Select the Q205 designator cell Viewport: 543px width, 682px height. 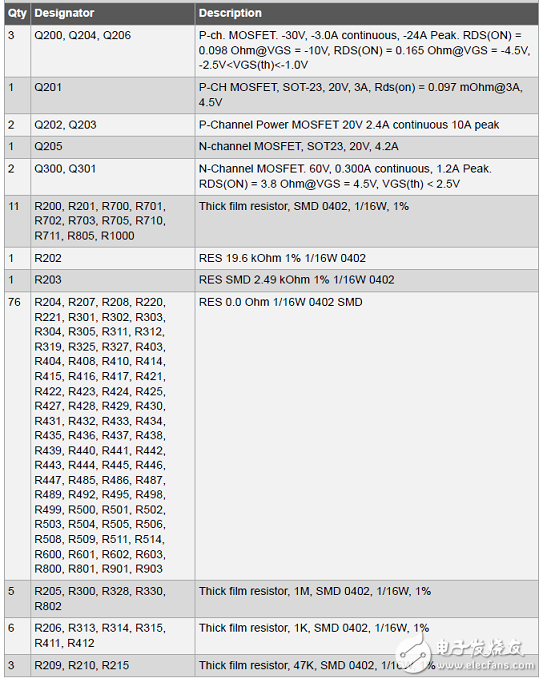(x=113, y=147)
